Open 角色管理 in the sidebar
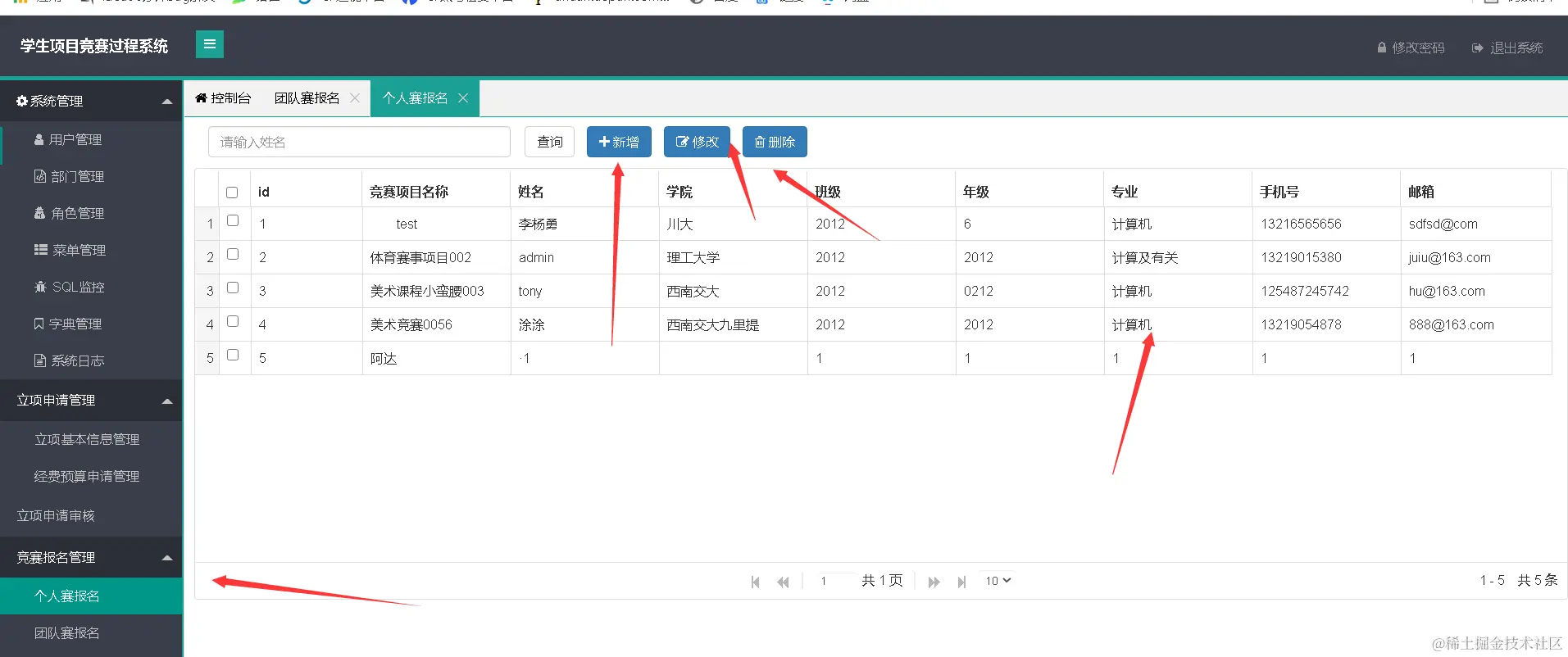Image resolution: width=1568 pixels, height=657 pixels. pos(91,214)
